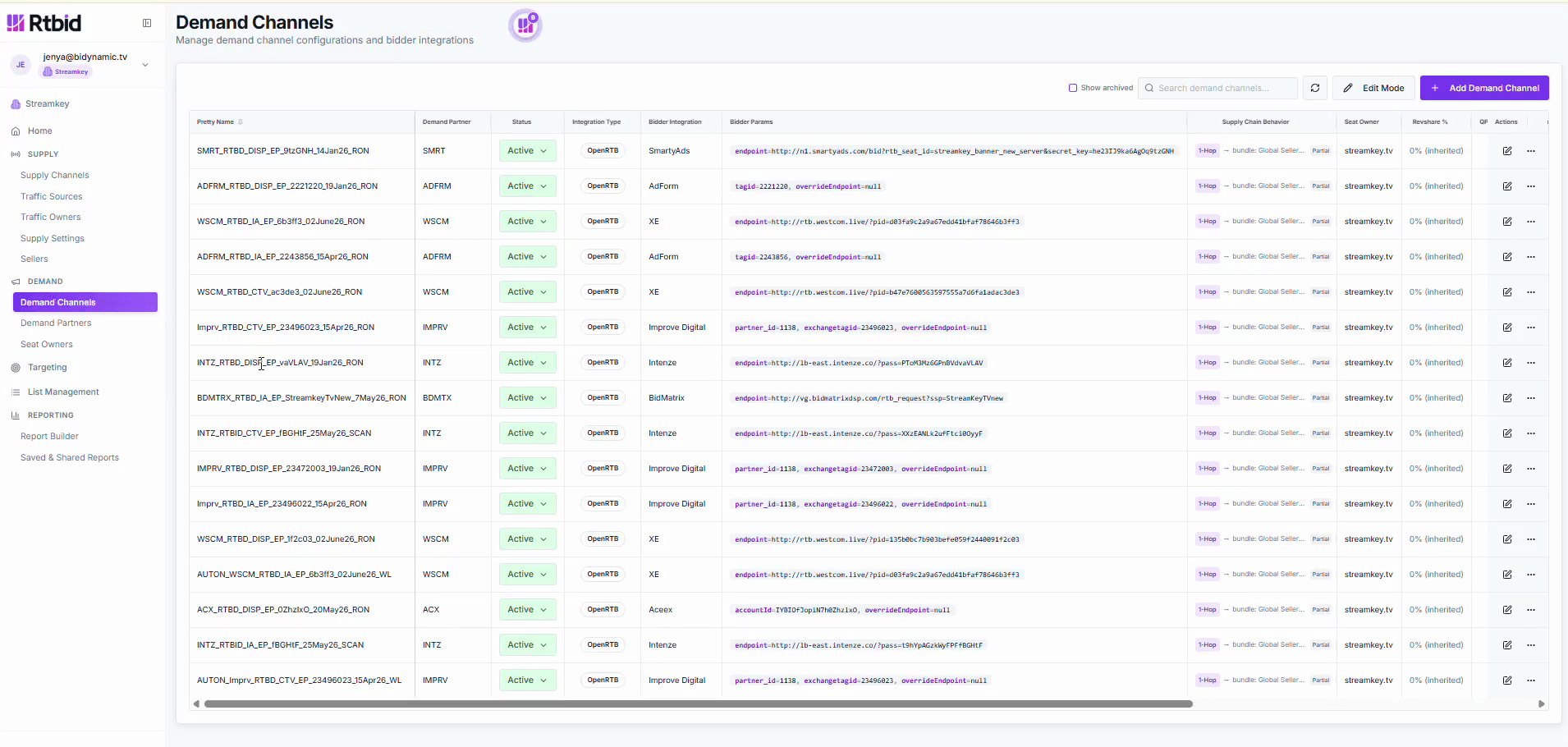Open Status dropdown for Imprv_RTBD_CTV_EP_23496023 row
1568x747 pixels.
527,328
